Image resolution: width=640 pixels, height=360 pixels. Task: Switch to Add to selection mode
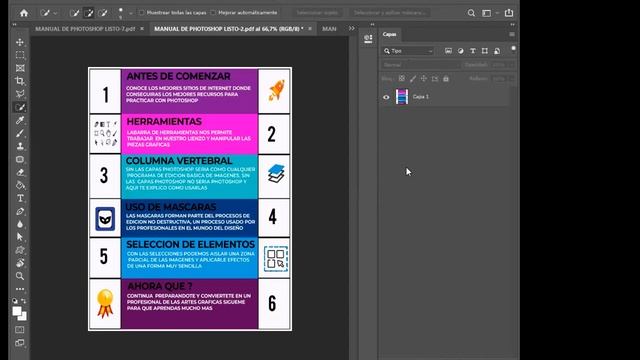[x=89, y=13]
